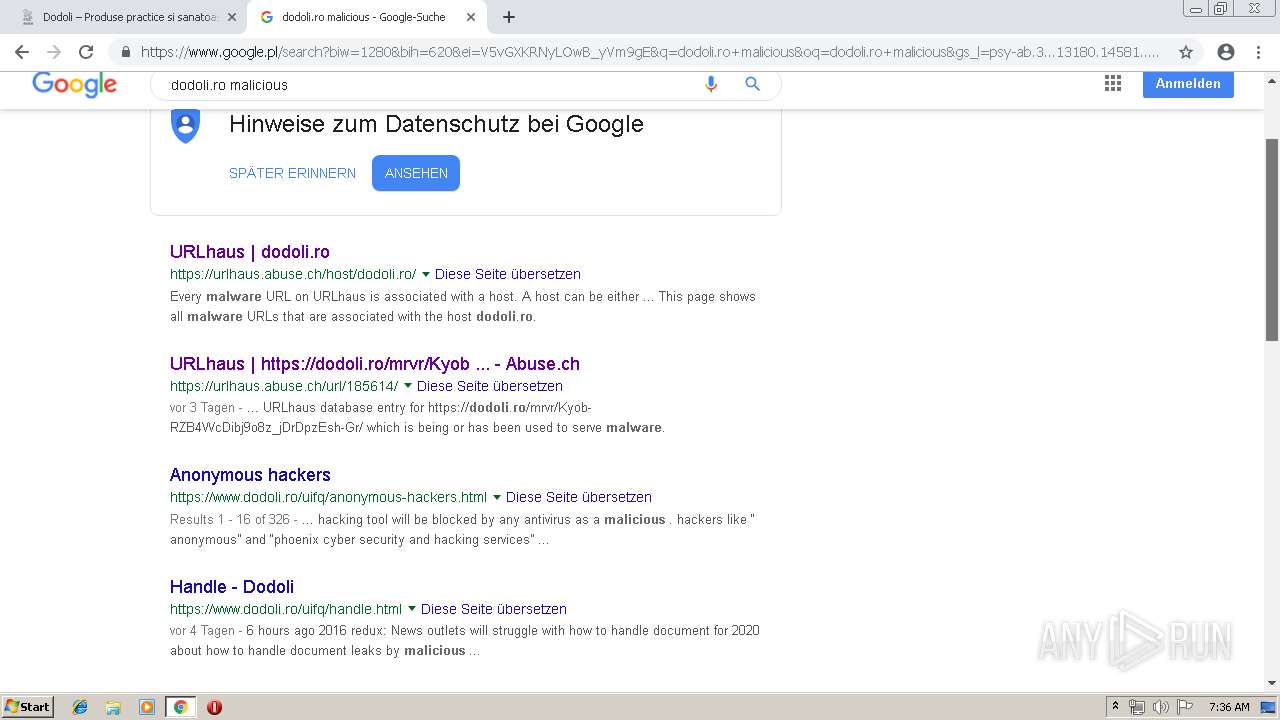Expand dropdown arrow beside handle.html URL
The width and height of the screenshot is (1280, 720).
(412, 609)
